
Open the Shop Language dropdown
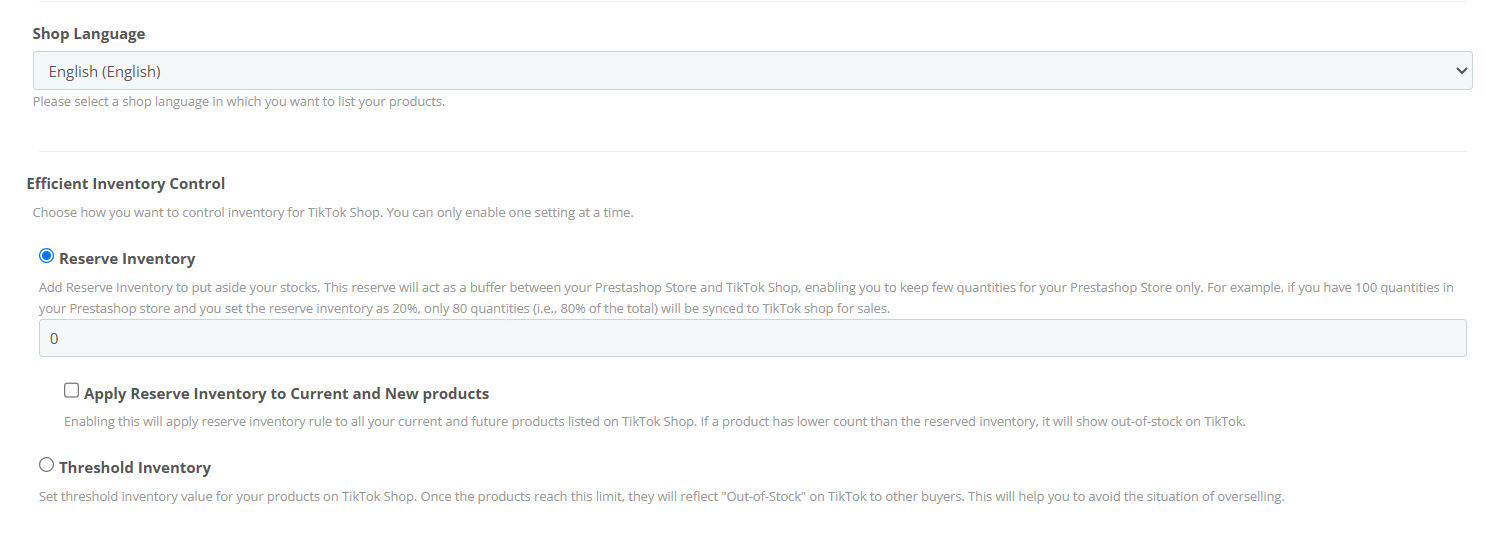[752, 71]
